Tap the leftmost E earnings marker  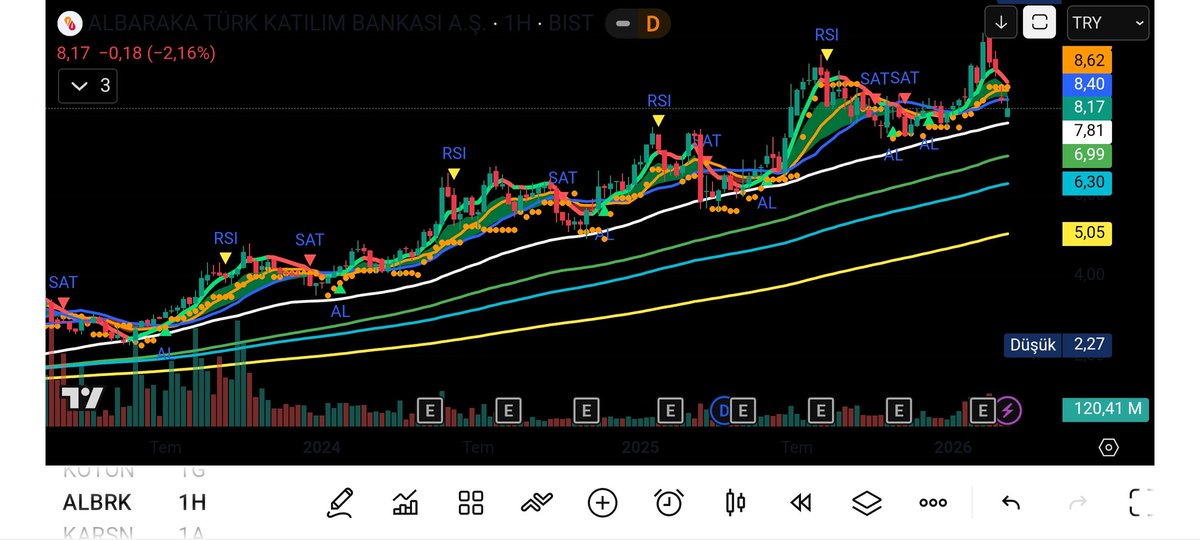tap(430, 409)
